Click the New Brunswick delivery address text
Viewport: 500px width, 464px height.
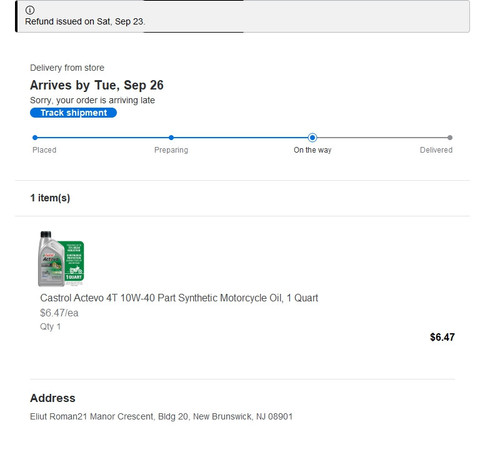[x=161, y=417]
